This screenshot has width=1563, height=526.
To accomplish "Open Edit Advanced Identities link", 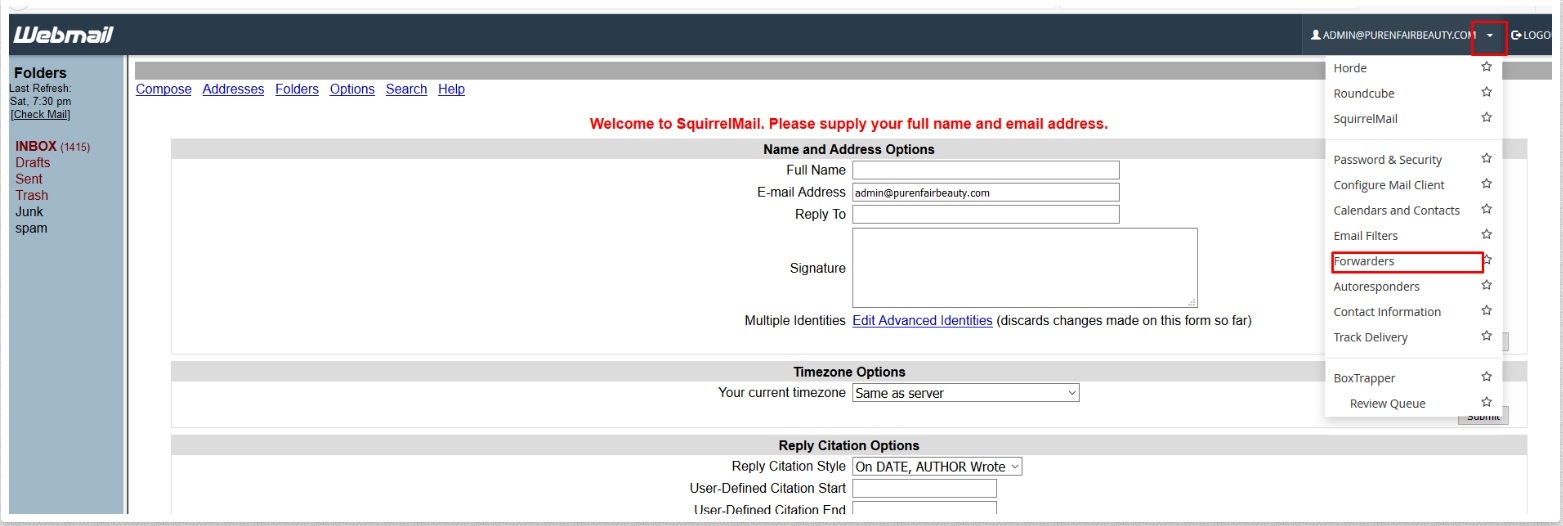I will [922, 321].
